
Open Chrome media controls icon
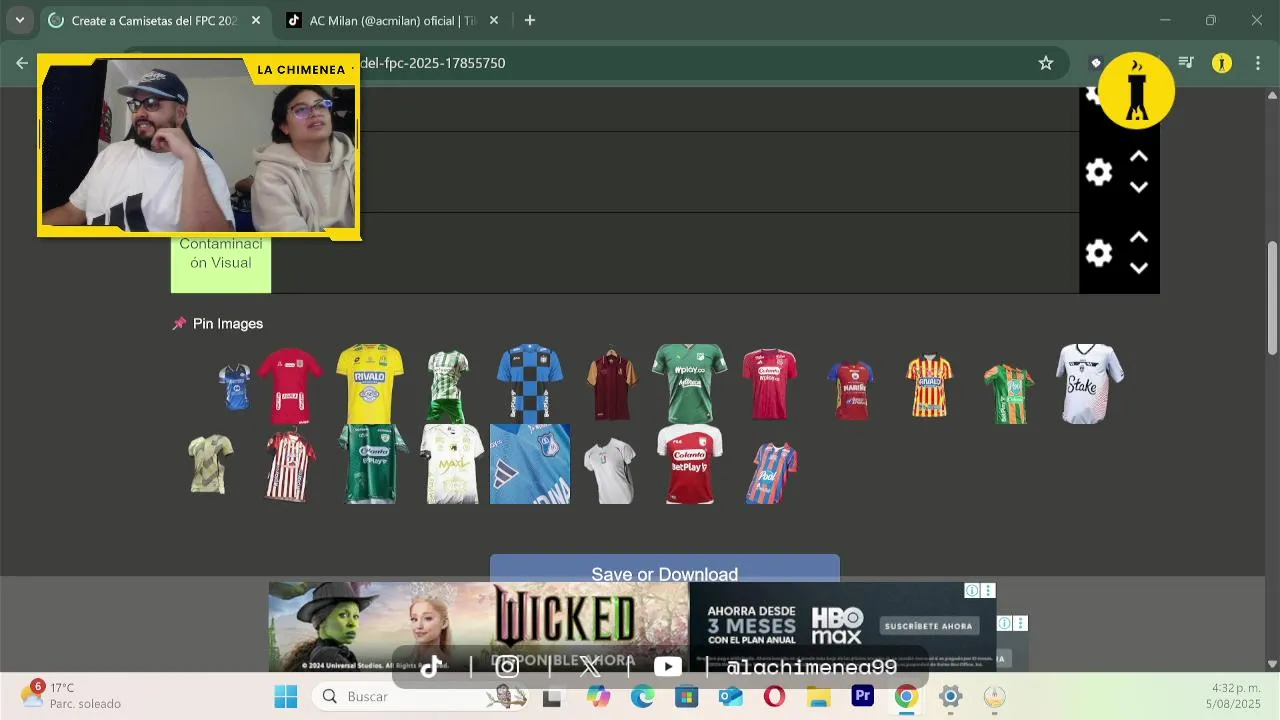[x=1186, y=63]
